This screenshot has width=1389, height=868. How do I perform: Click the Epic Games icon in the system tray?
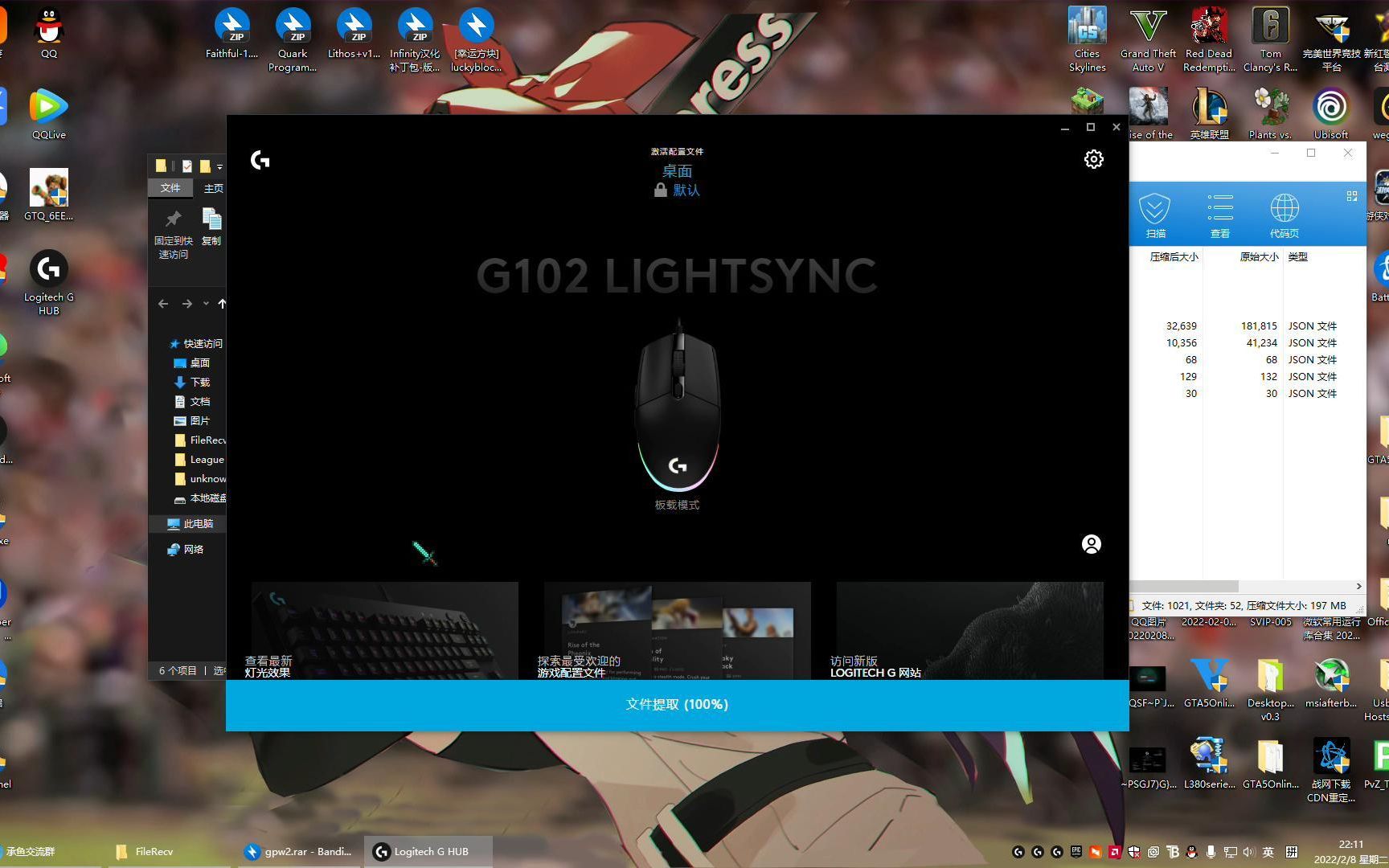click(x=1076, y=851)
